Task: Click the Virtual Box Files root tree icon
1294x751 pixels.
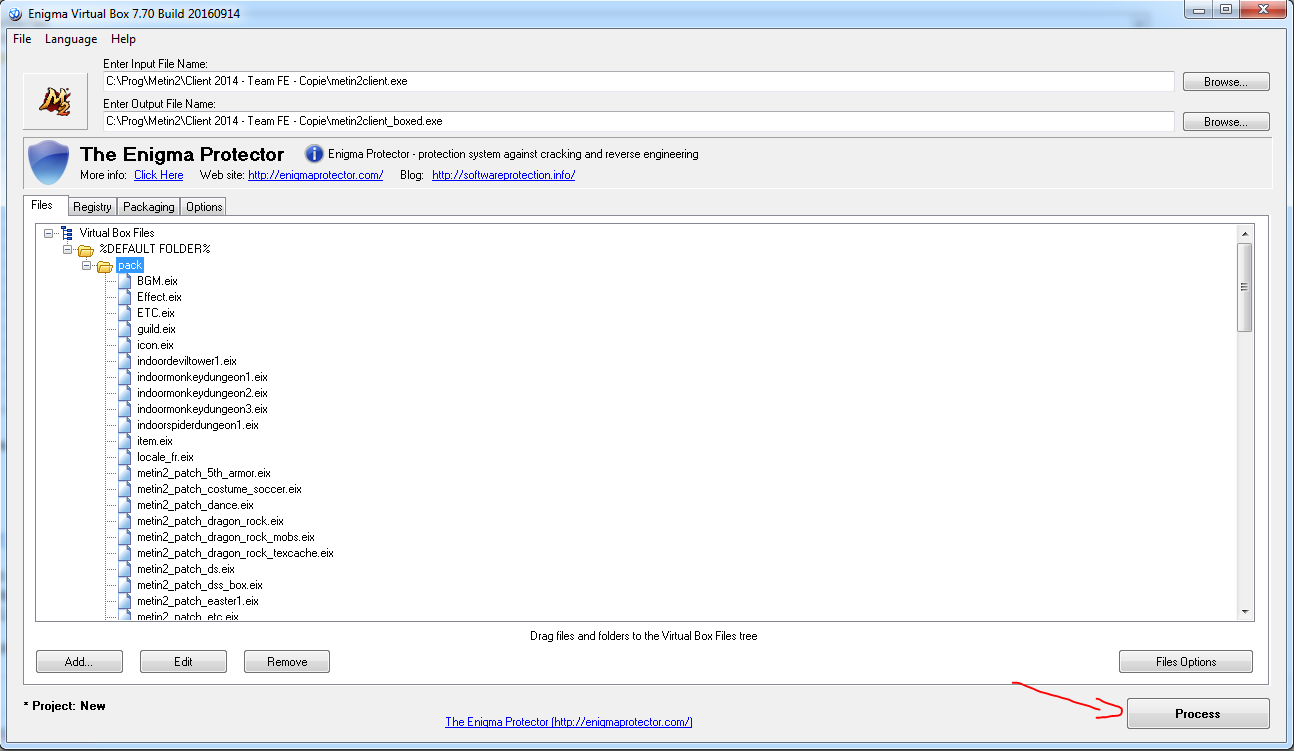Action: point(67,233)
